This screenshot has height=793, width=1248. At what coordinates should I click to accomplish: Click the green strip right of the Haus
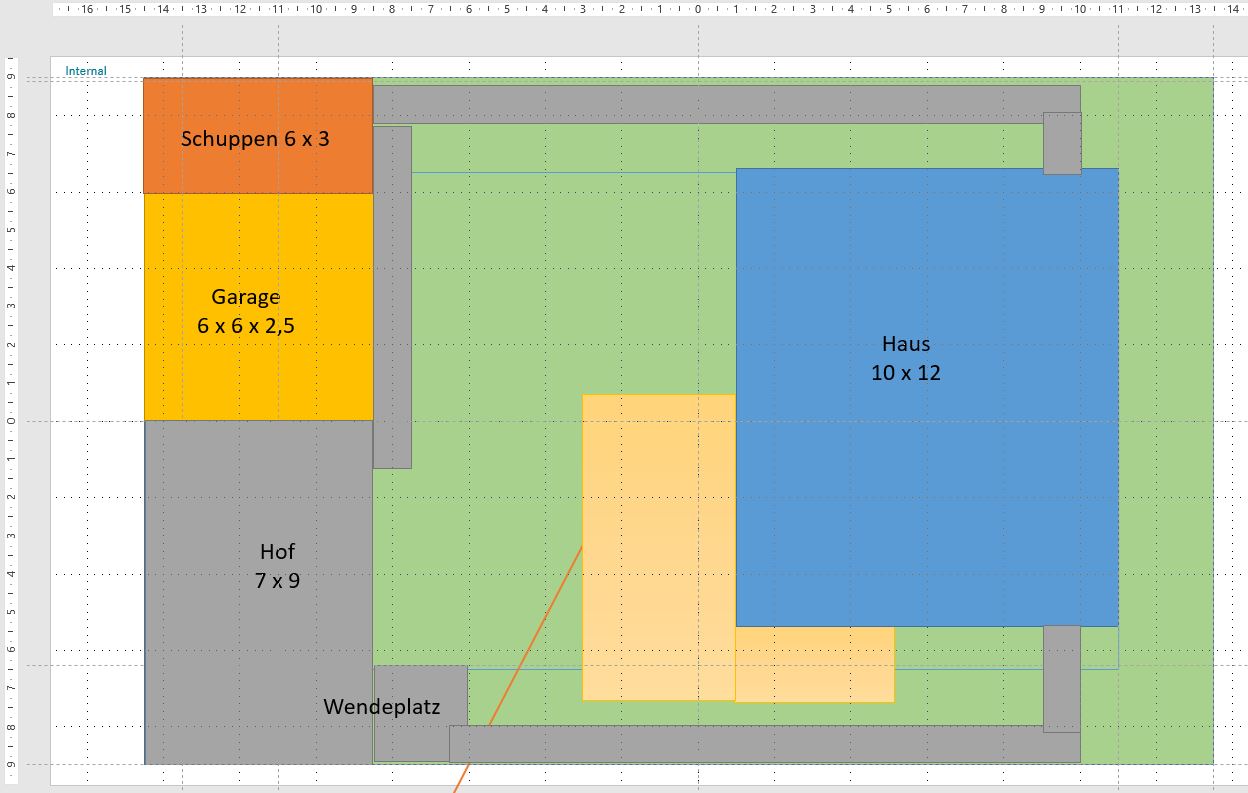tap(1165, 400)
